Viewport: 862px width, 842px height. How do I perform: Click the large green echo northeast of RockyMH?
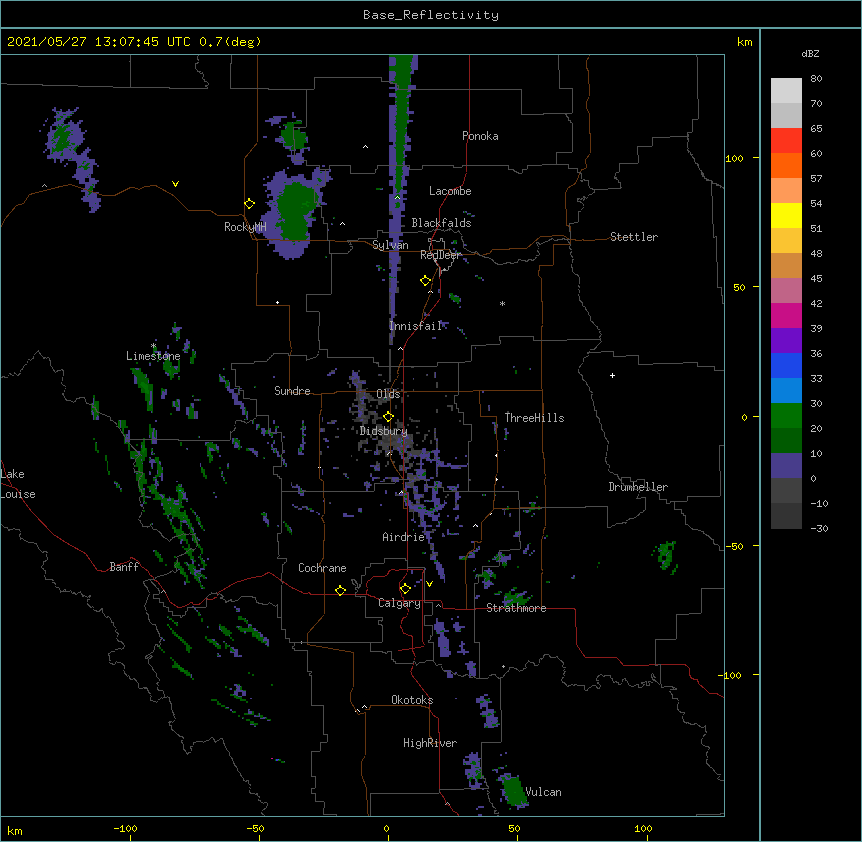click(296, 210)
